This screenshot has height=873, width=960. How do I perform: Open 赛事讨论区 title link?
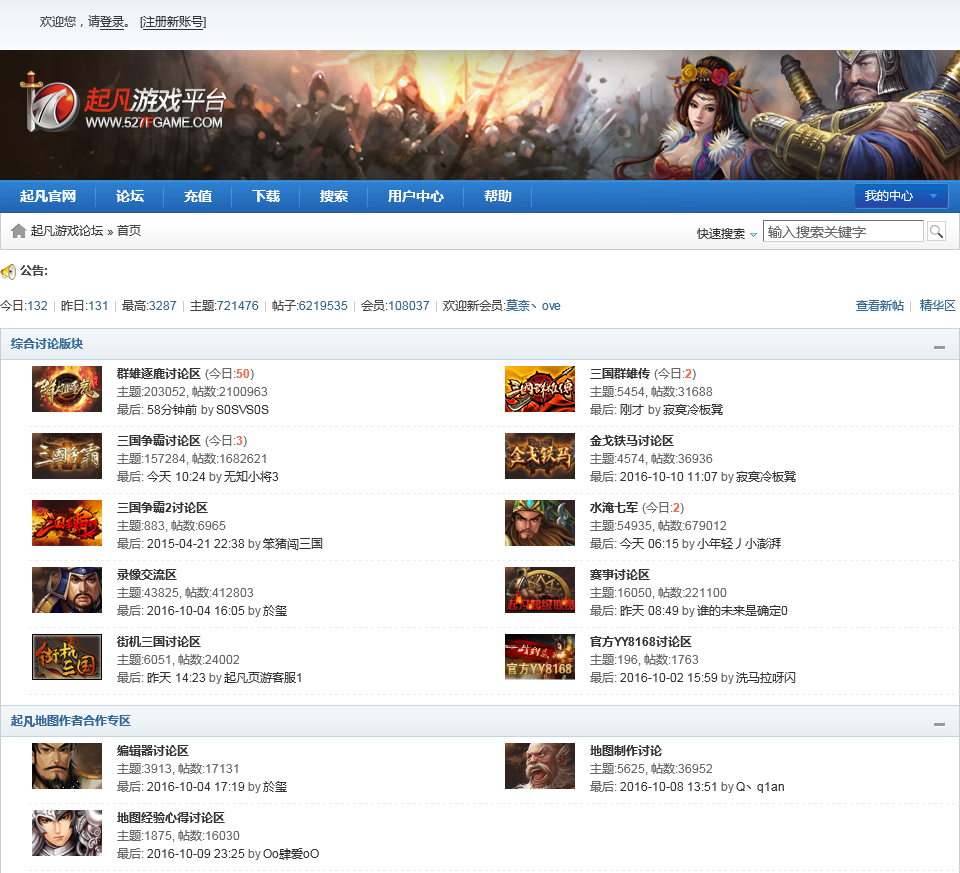click(620, 575)
